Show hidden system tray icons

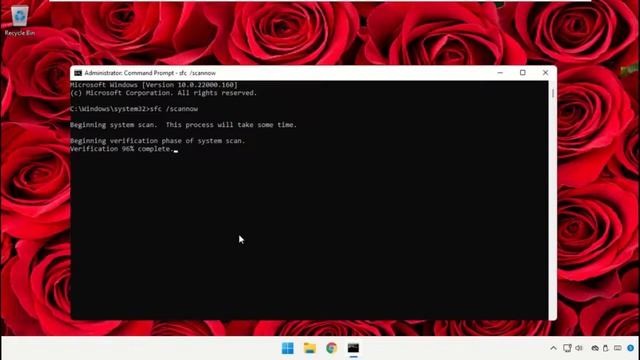coord(553,348)
